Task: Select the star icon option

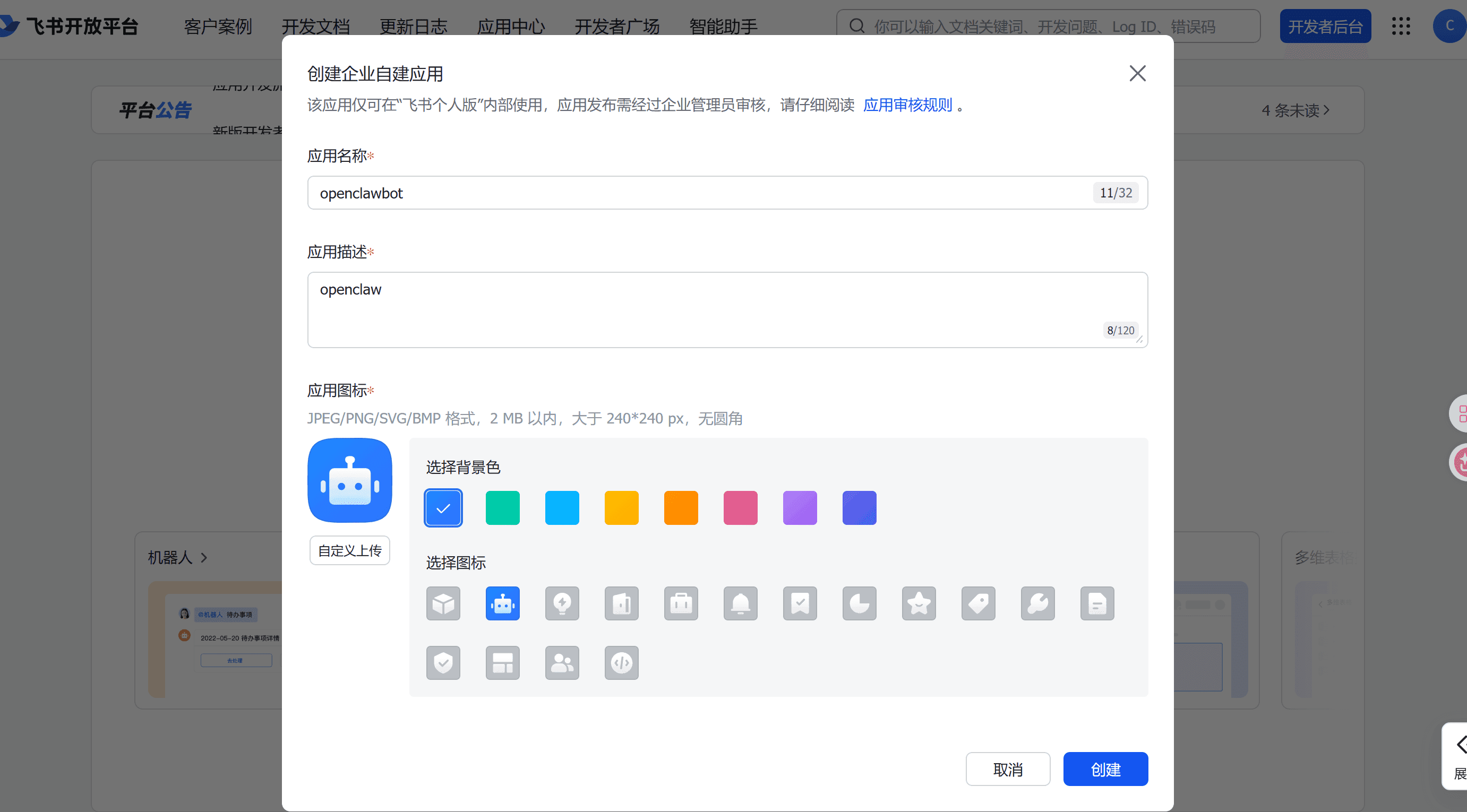Action: 918,603
